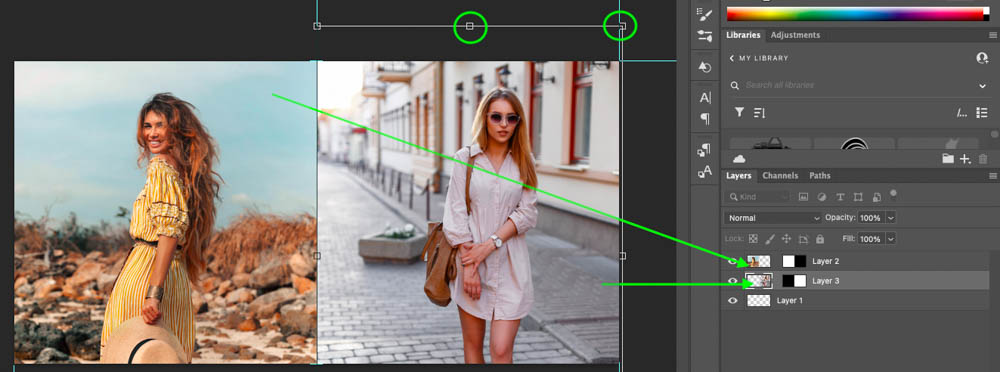
Task: Open the Character panel icon
Action: [705, 98]
